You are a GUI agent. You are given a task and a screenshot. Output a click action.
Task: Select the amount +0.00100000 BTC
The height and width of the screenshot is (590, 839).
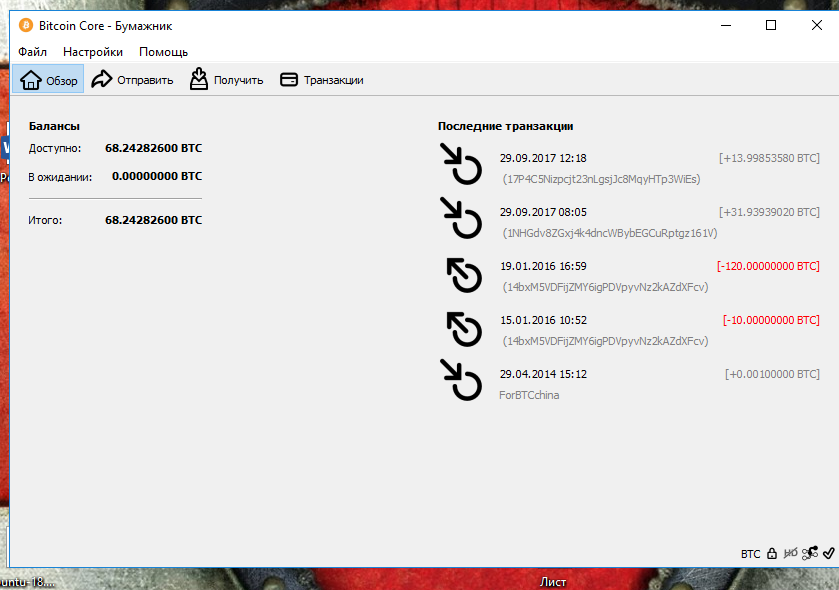pyautogui.click(x=772, y=374)
